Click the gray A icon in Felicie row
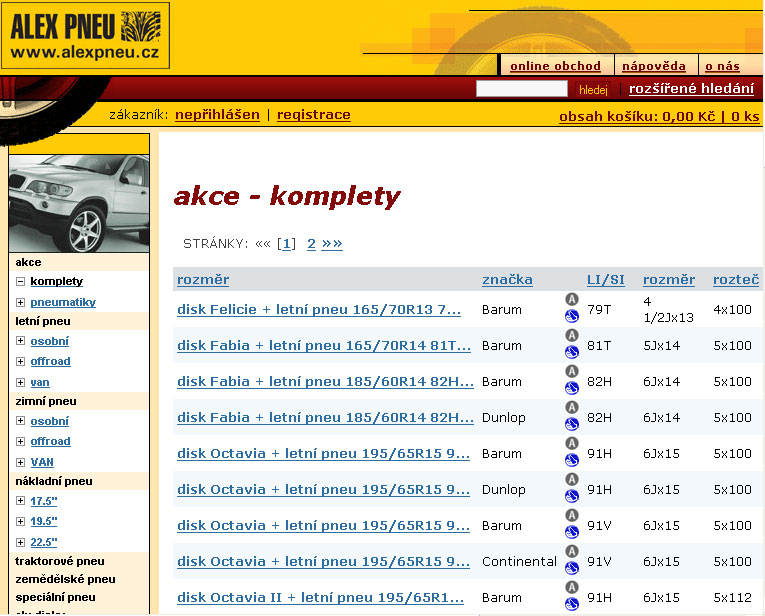The width and height of the screenshot is (765, 616). coord(572,299)
